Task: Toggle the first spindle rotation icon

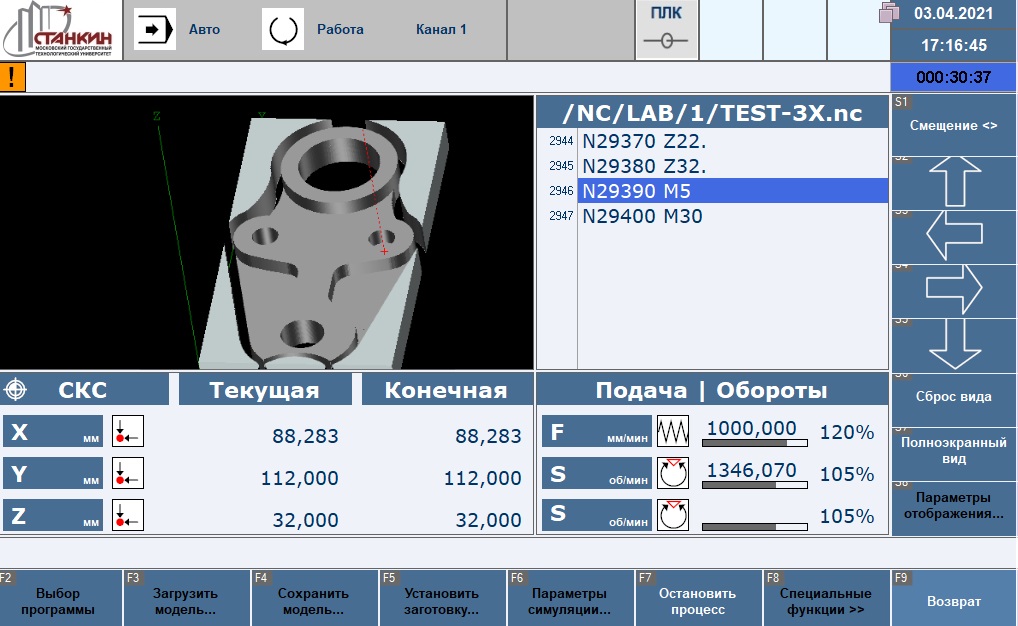Action: [x=673, y=473]
